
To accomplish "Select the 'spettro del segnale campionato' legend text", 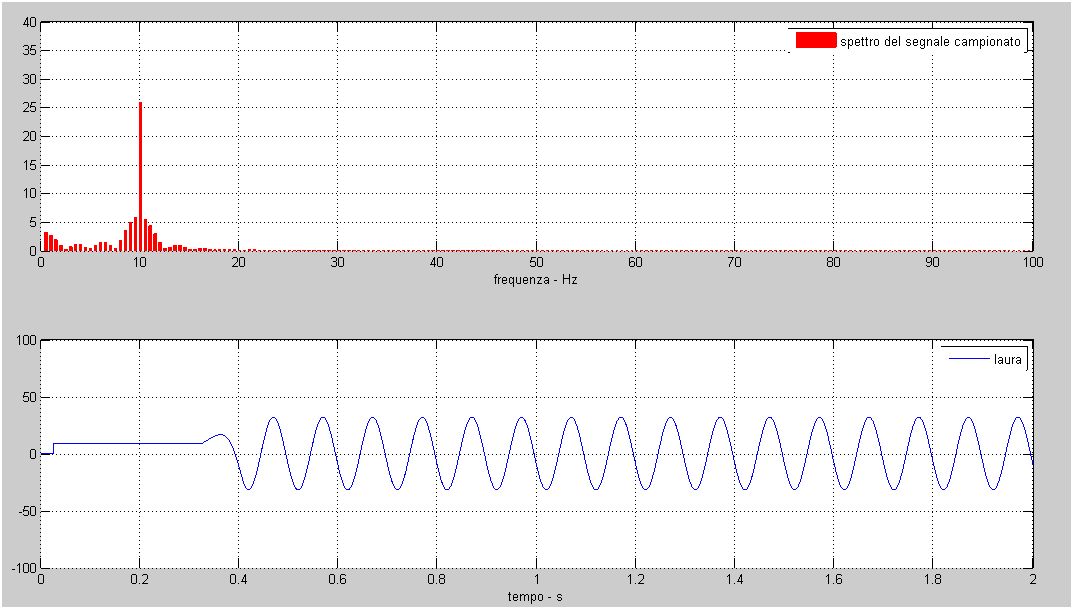I will click(x=931, y=42).
